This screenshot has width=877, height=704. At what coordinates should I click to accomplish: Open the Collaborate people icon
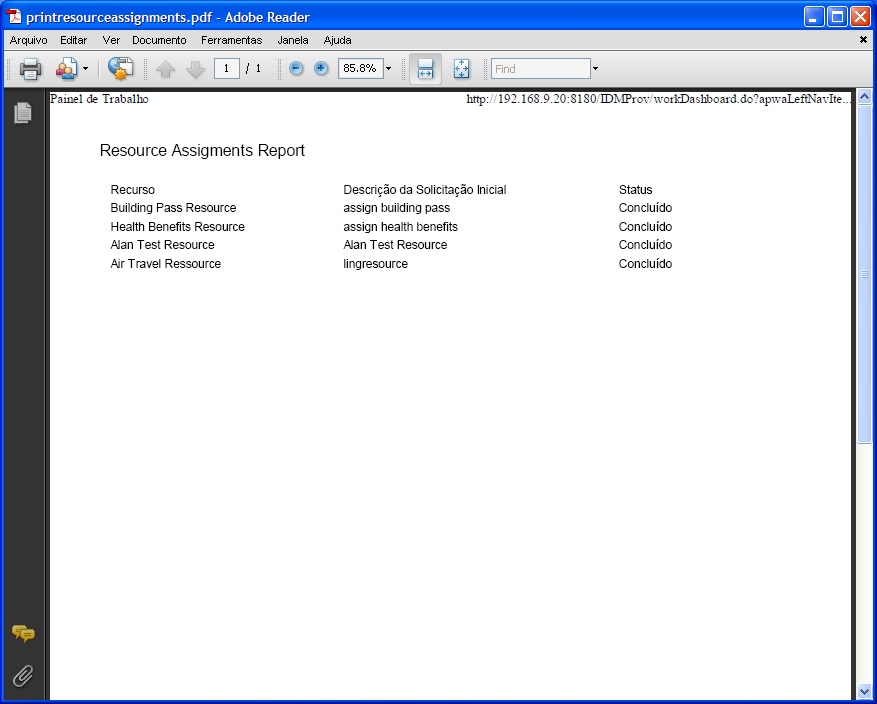point(66,69)
